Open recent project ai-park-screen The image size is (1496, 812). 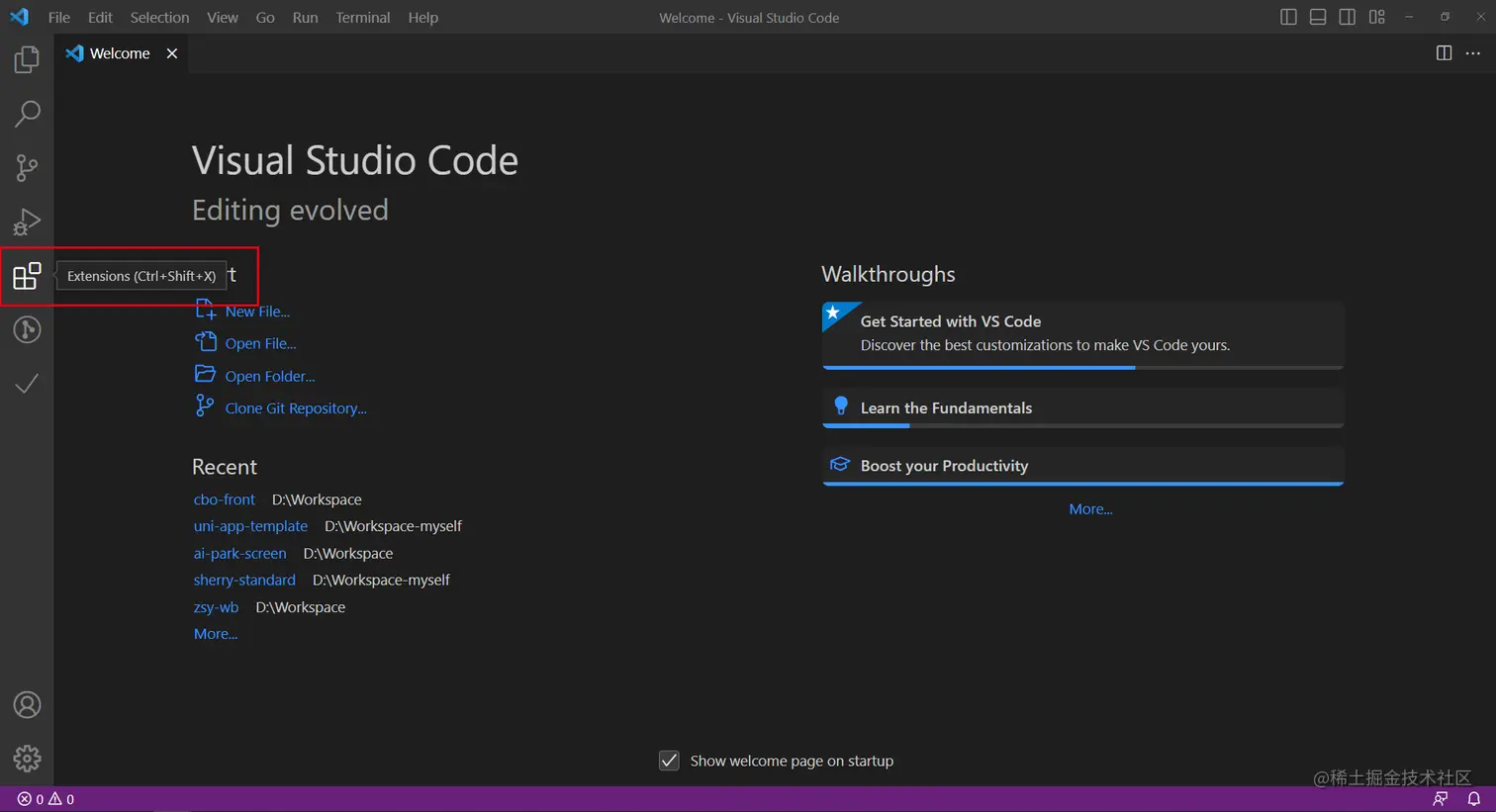pyautogui.click(x=240, y=553)
